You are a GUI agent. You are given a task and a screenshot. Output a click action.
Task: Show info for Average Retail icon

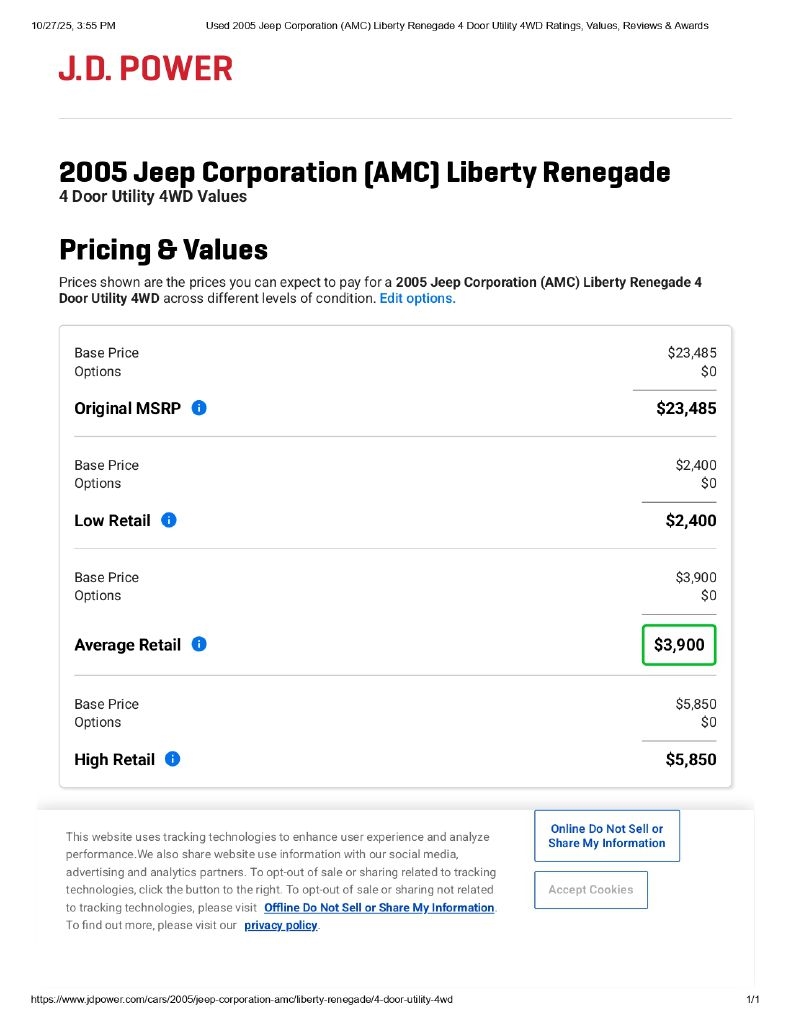[199, 645]
